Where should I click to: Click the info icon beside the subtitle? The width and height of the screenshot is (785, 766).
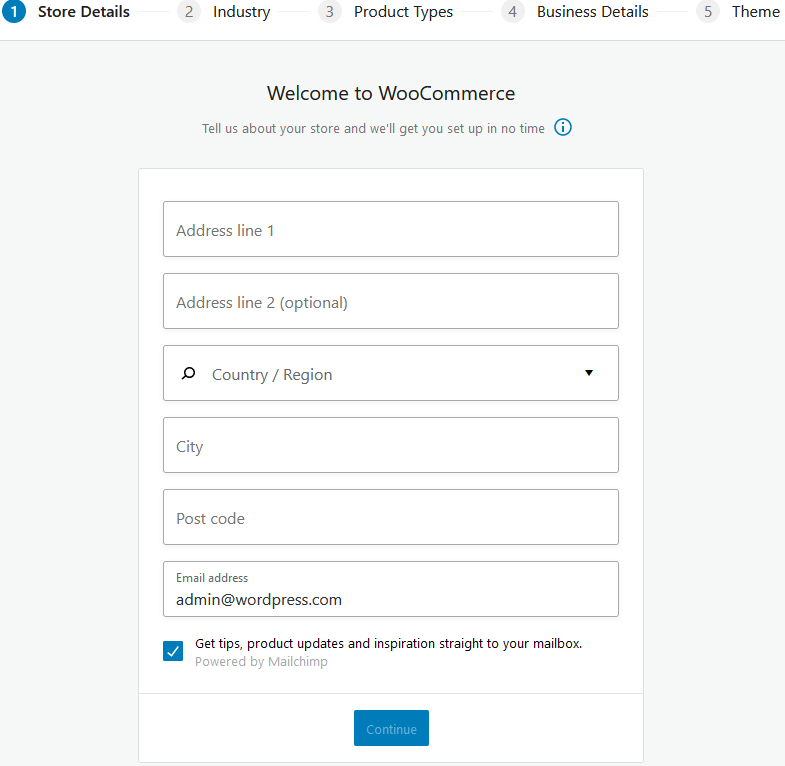(x=563, y=128)
